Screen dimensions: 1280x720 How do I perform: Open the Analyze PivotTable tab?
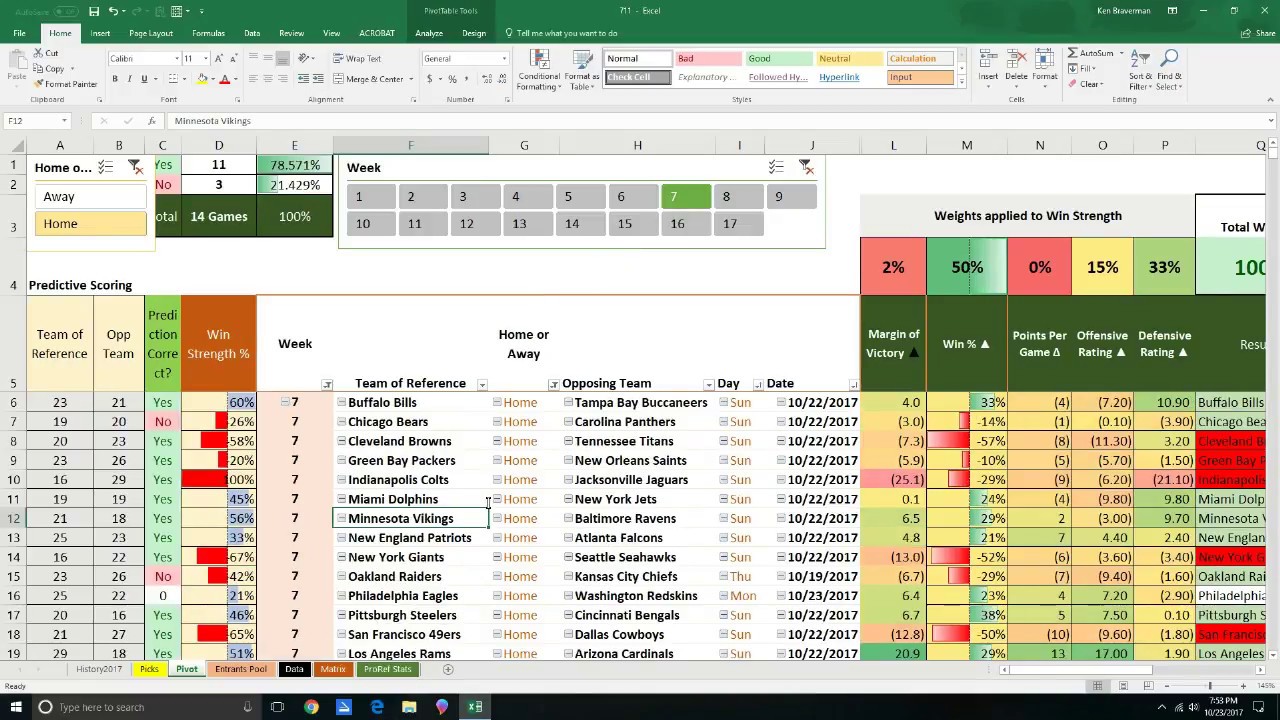pos(429,33)
